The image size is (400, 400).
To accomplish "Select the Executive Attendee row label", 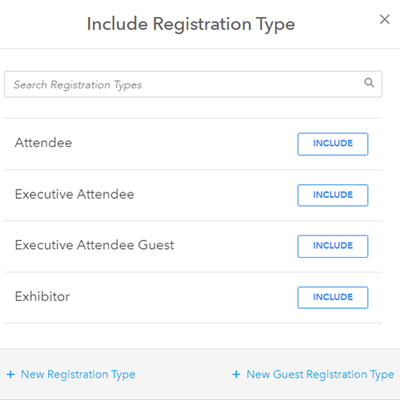I will (x=74, y=194).
